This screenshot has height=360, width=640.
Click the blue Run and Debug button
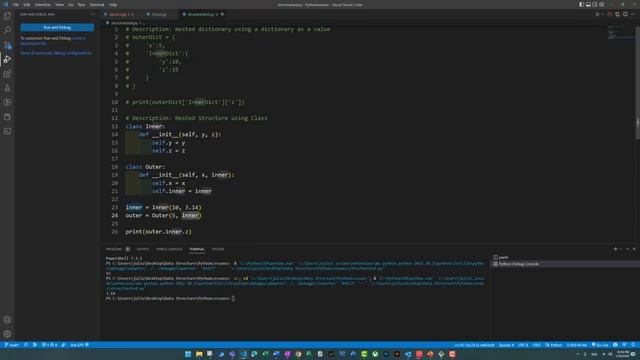57,27
